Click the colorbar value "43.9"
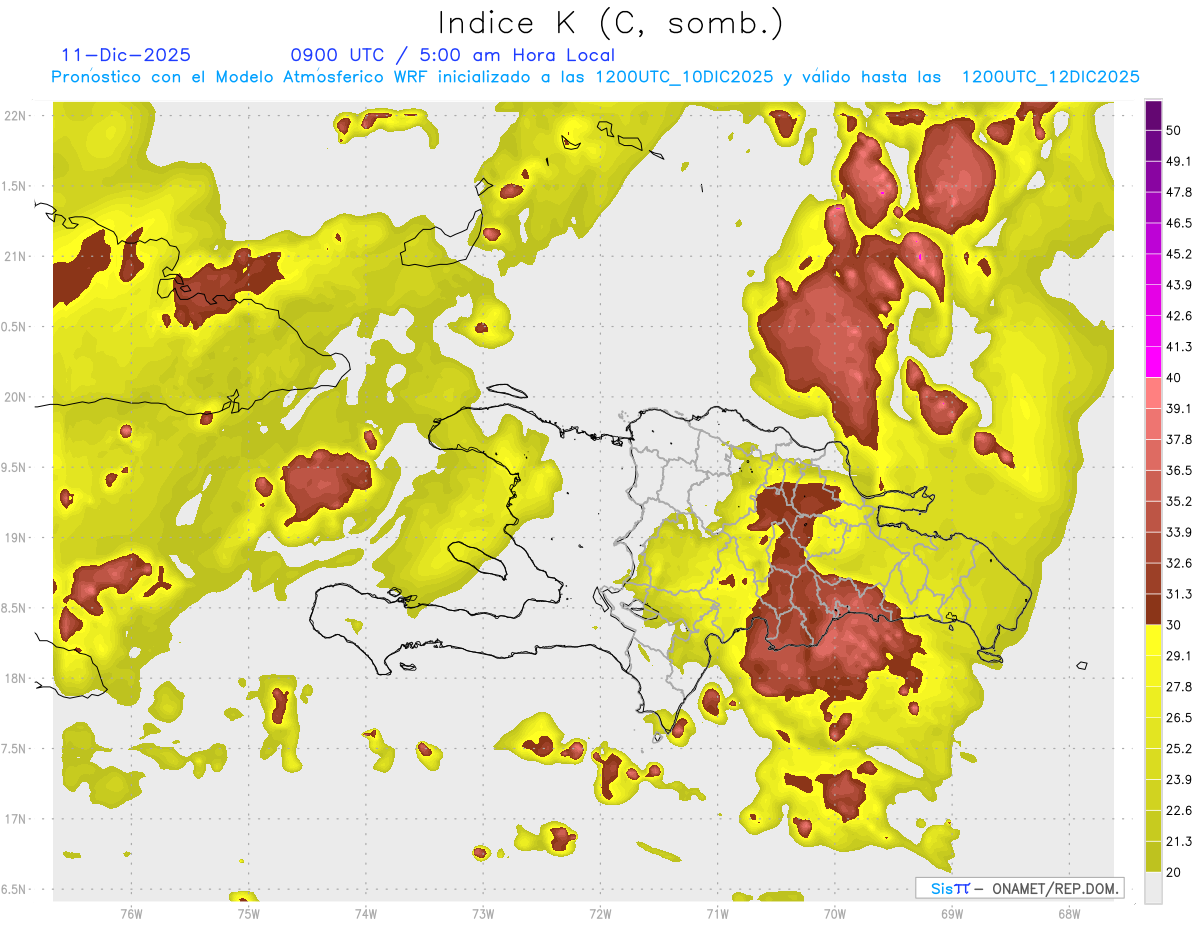The height and width of the screenshot is (927, 1200). 1179,285
